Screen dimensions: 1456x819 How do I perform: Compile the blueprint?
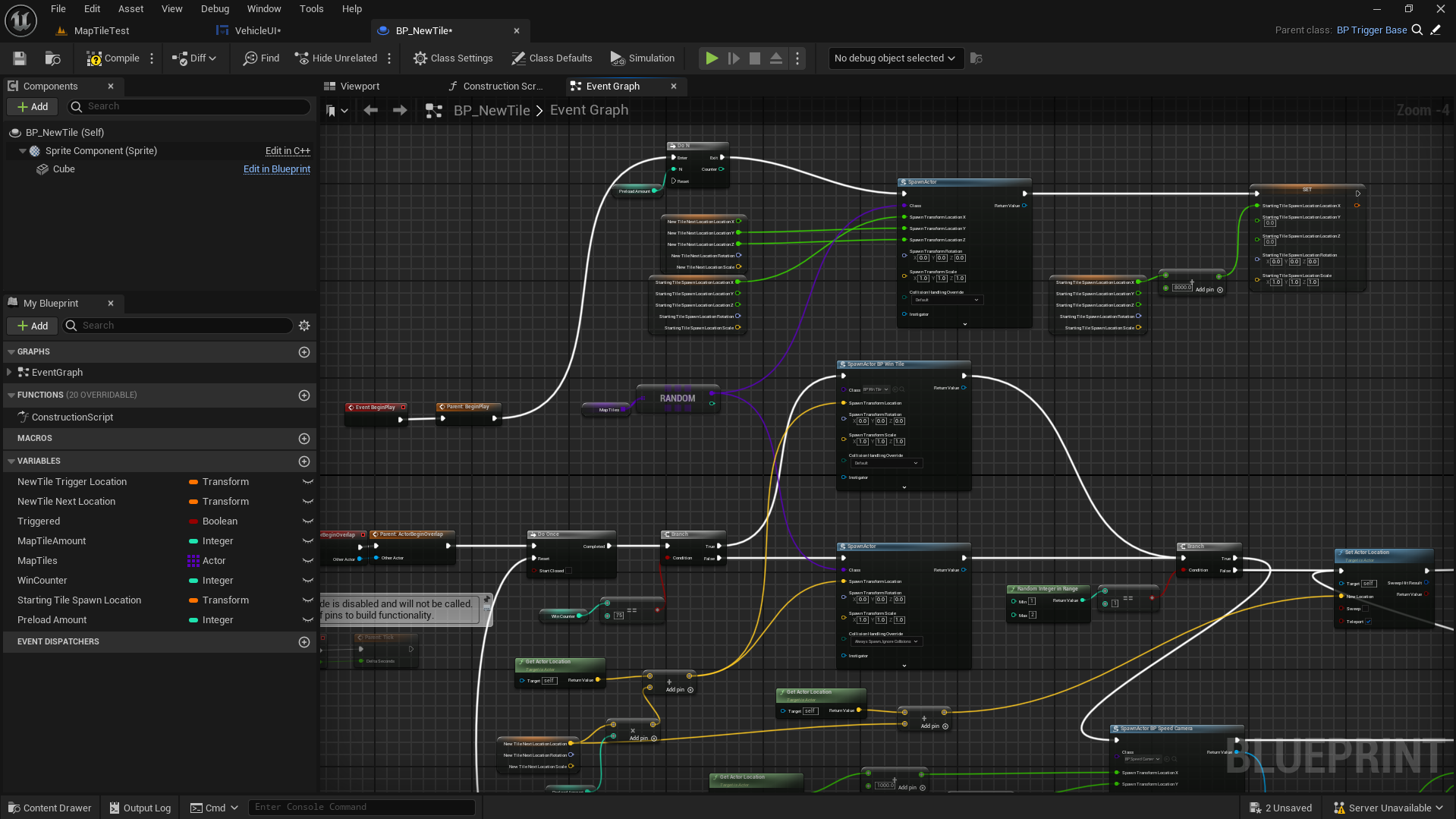click(112, 58)
